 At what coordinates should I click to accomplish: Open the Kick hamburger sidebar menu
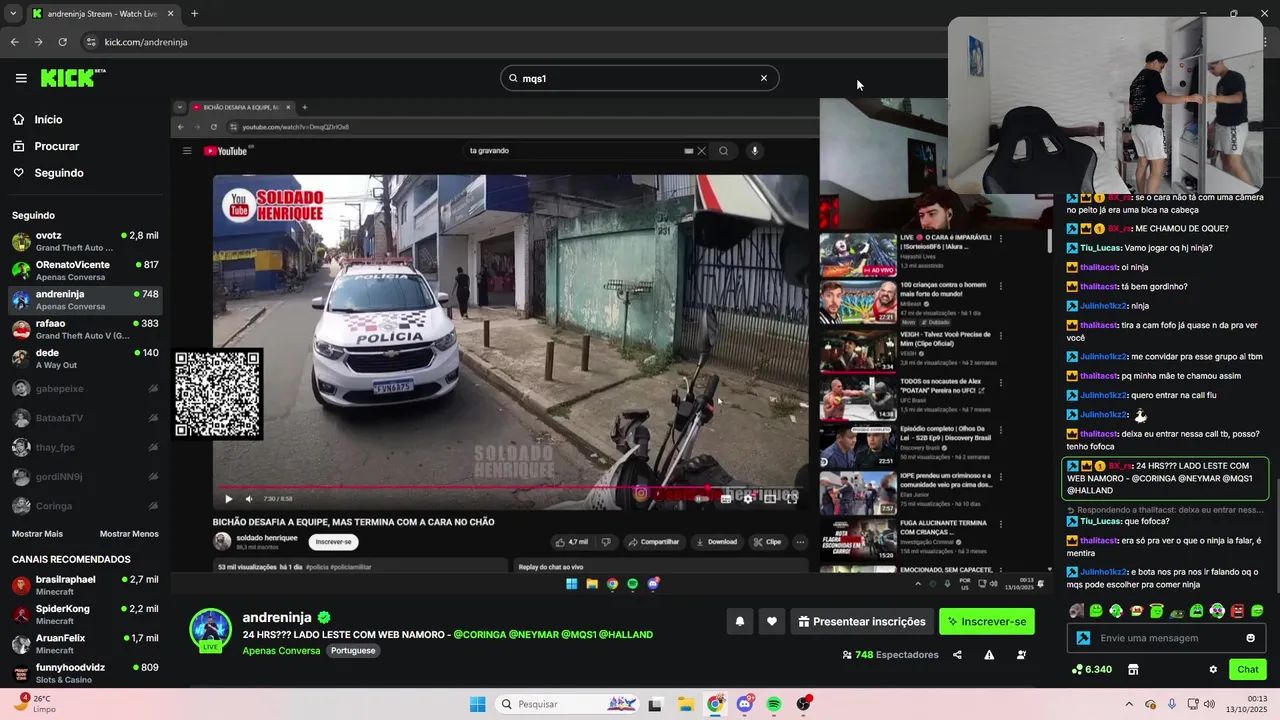click(21, 78)
